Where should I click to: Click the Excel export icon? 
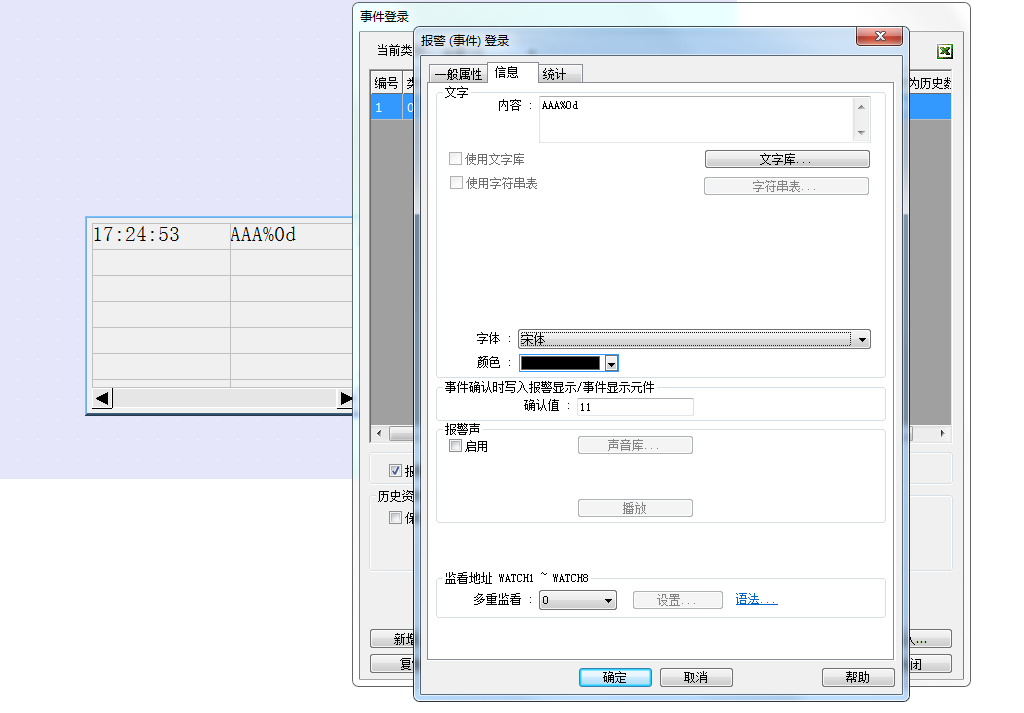[x=944, y=52]
